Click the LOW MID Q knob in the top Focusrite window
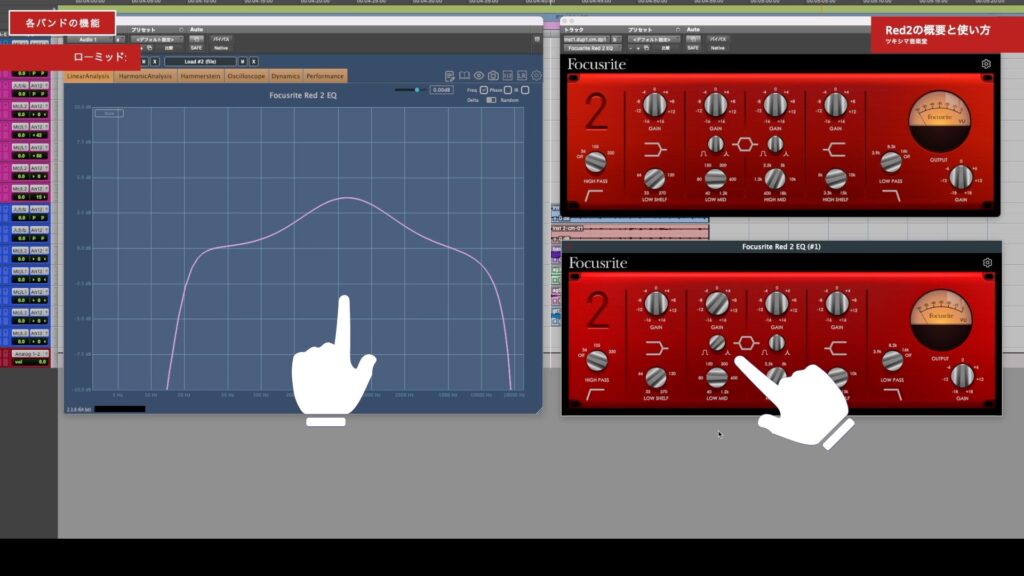The width and height of the screenshot is (1024, 576). (x=716, y=144)
